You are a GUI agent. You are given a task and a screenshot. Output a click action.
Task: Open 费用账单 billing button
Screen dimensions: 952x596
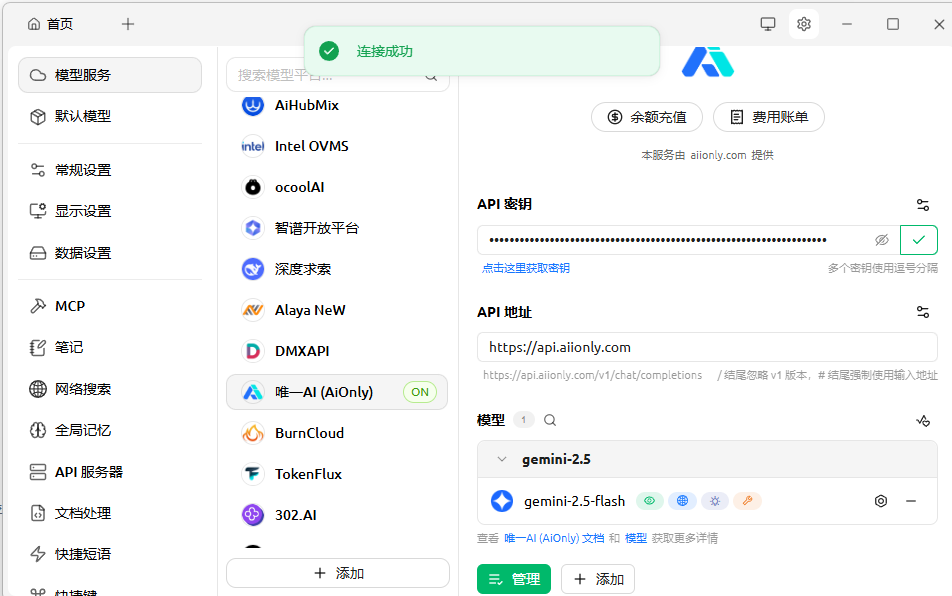point(769,117)
